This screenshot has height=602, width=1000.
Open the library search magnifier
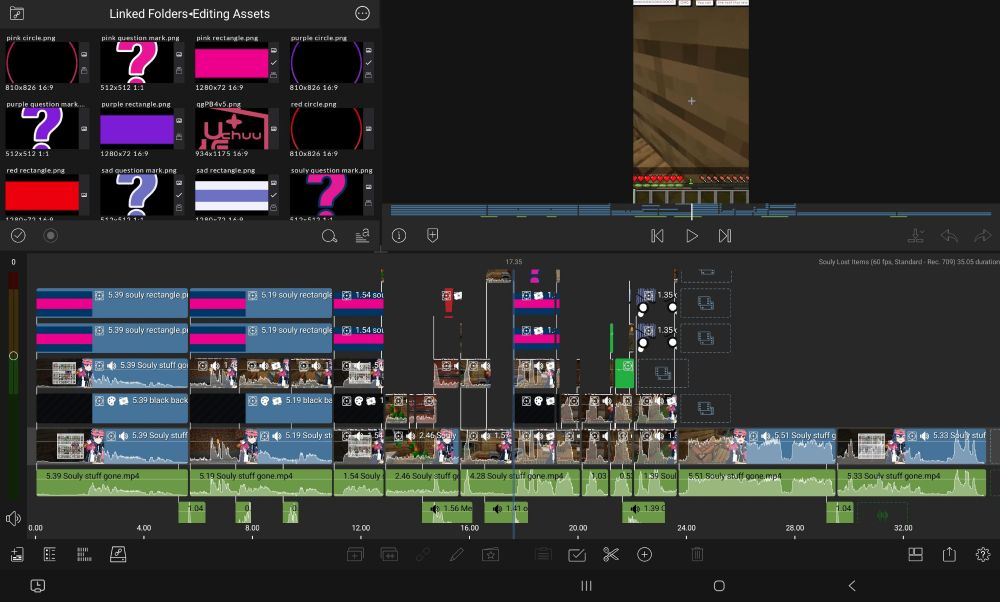[329, 236]
